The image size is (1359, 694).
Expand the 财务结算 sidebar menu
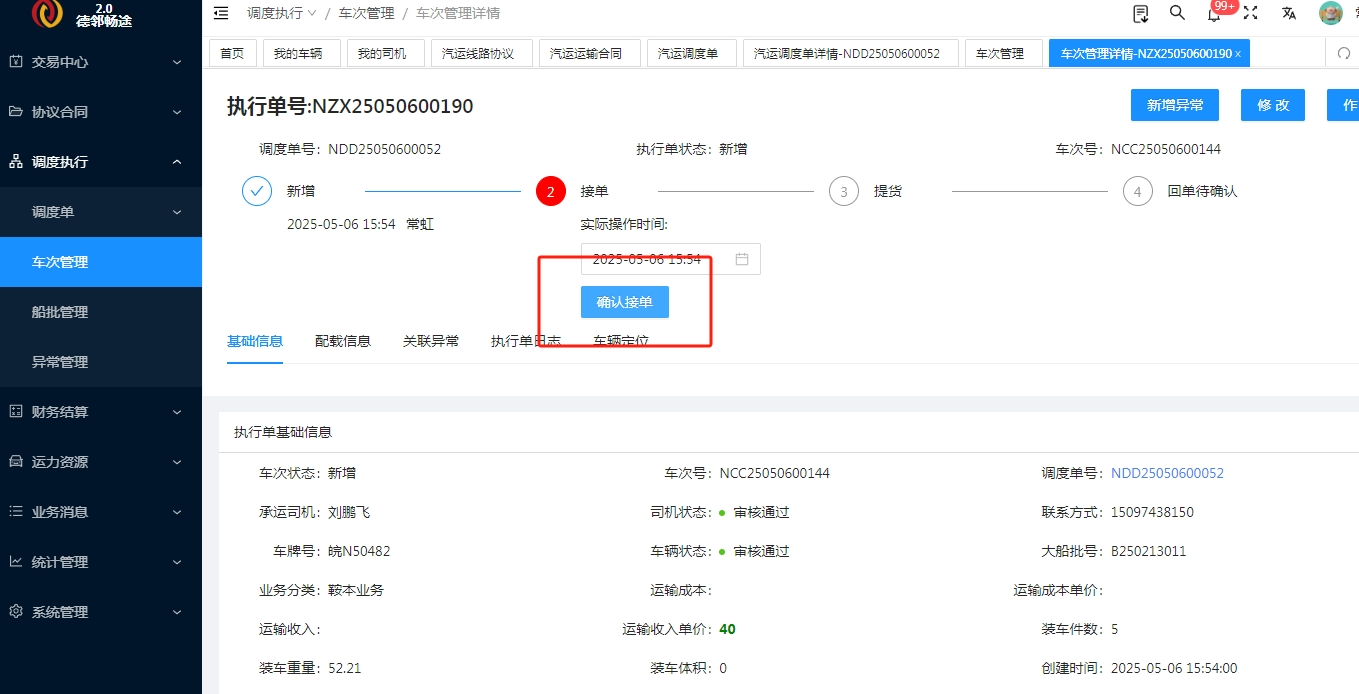tap(101, 412)
